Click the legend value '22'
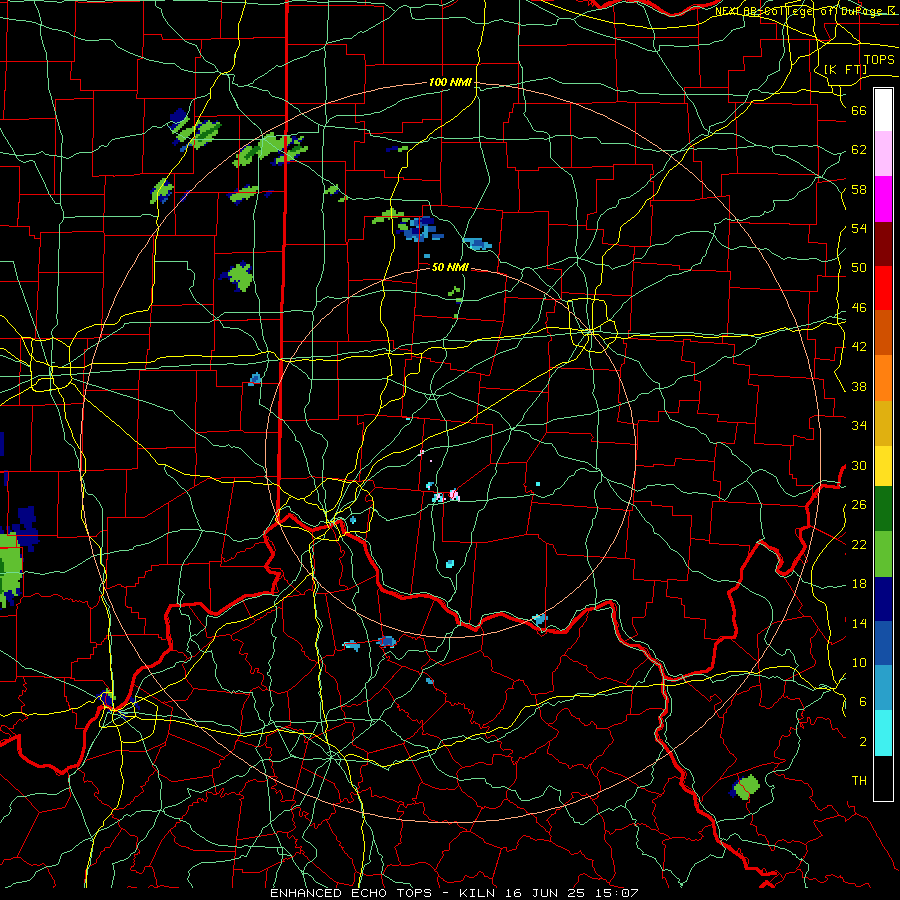Screen dimensions: 900x900 coord(859,544)
